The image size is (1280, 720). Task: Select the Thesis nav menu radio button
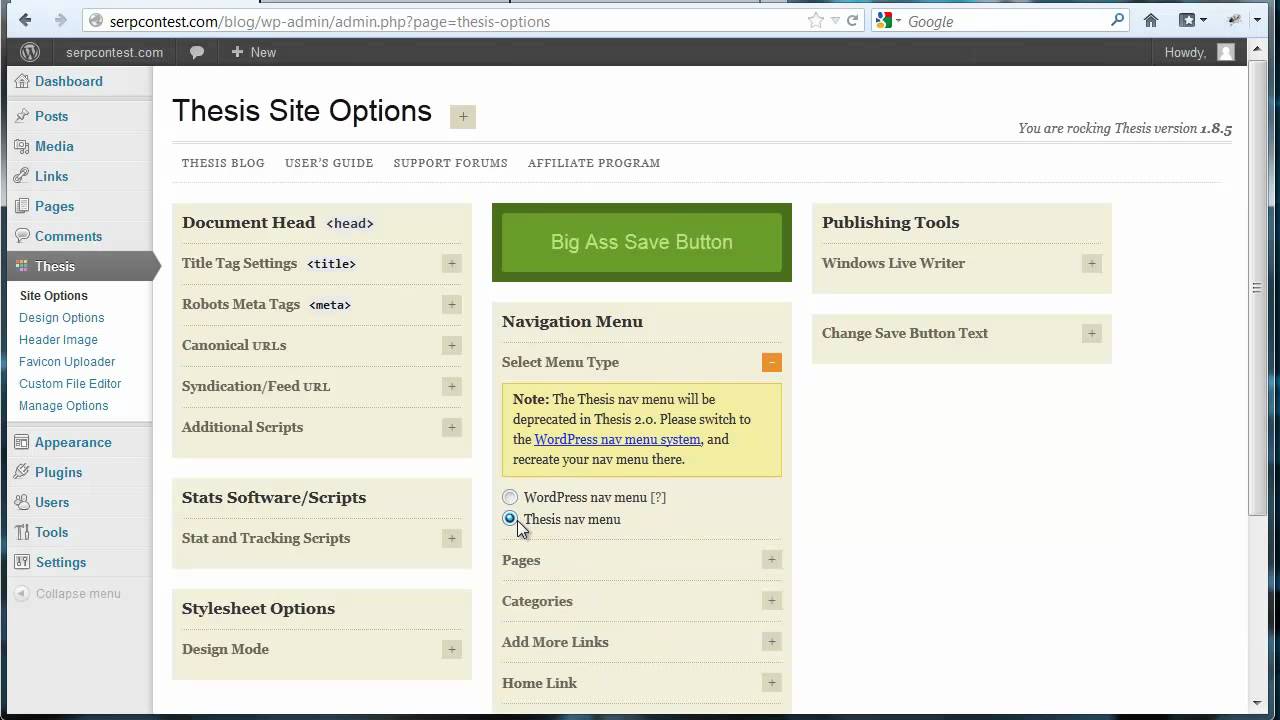coord(510,519)
